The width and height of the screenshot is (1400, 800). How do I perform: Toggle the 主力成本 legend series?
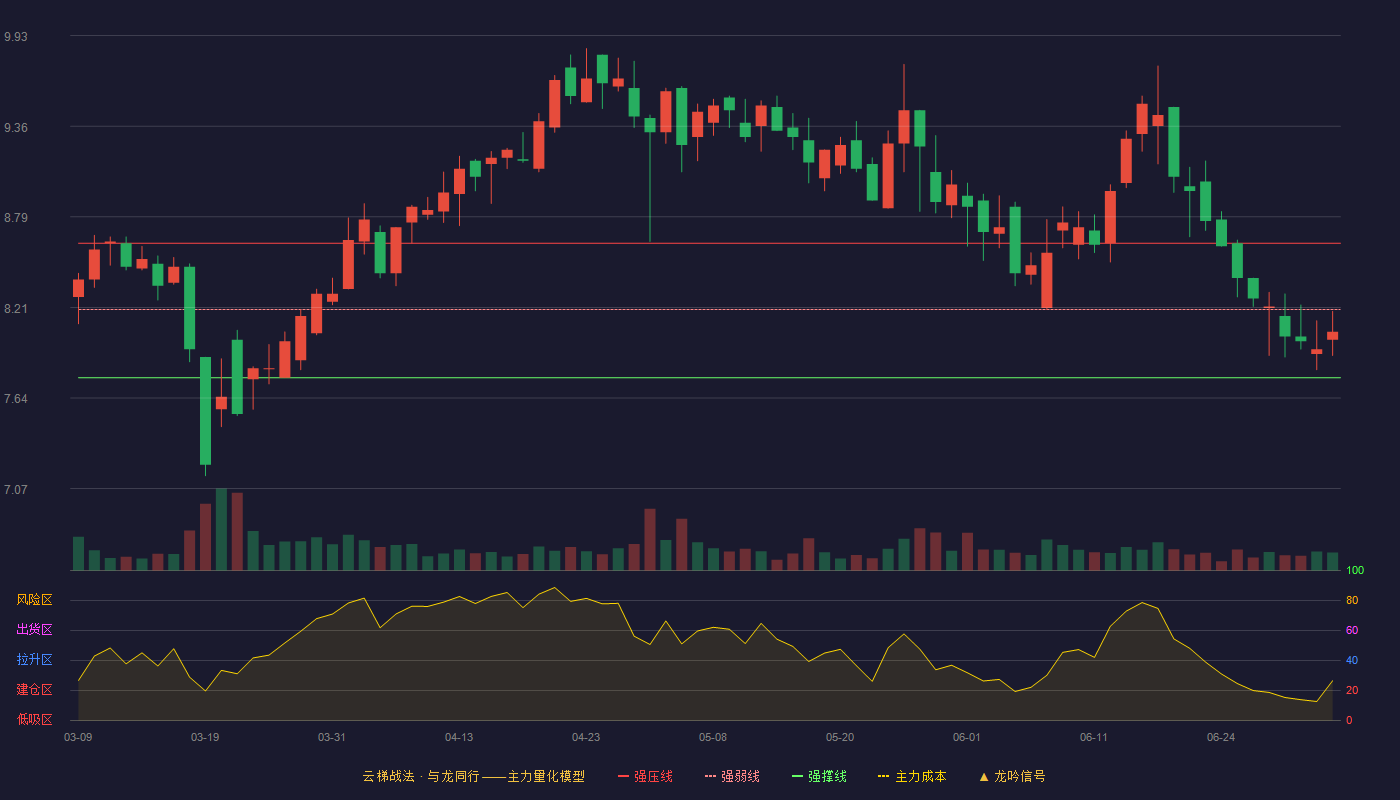[912, 776]
